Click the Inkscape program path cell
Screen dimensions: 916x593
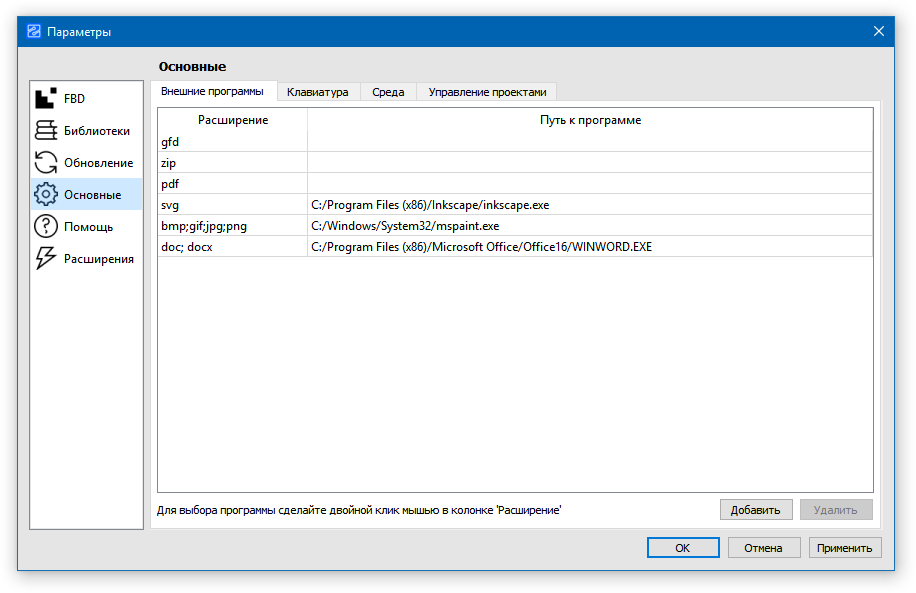(589, 205)
